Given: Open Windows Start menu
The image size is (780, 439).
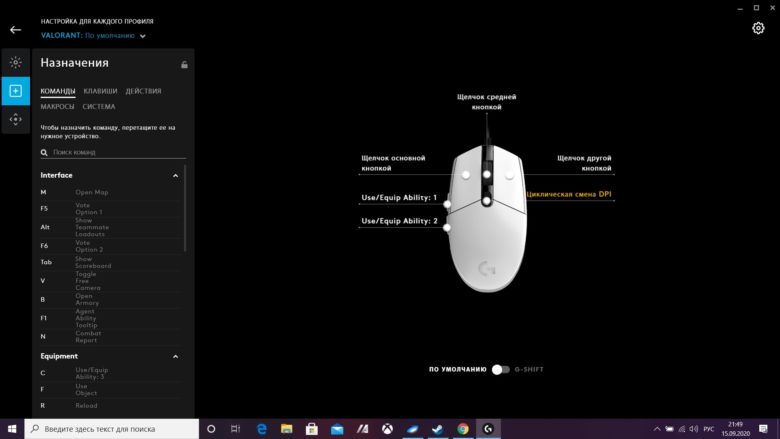Looking at the screenshot, I should tap(12, 429).
